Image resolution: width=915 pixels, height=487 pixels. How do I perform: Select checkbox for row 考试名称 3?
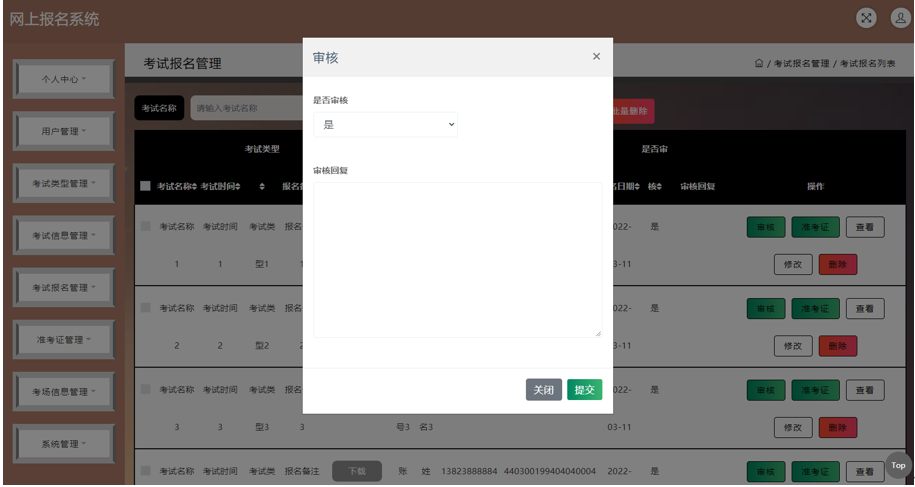(145, 389)
